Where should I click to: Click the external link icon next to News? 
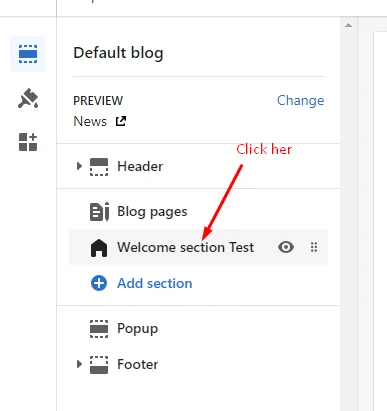(121, 121)
